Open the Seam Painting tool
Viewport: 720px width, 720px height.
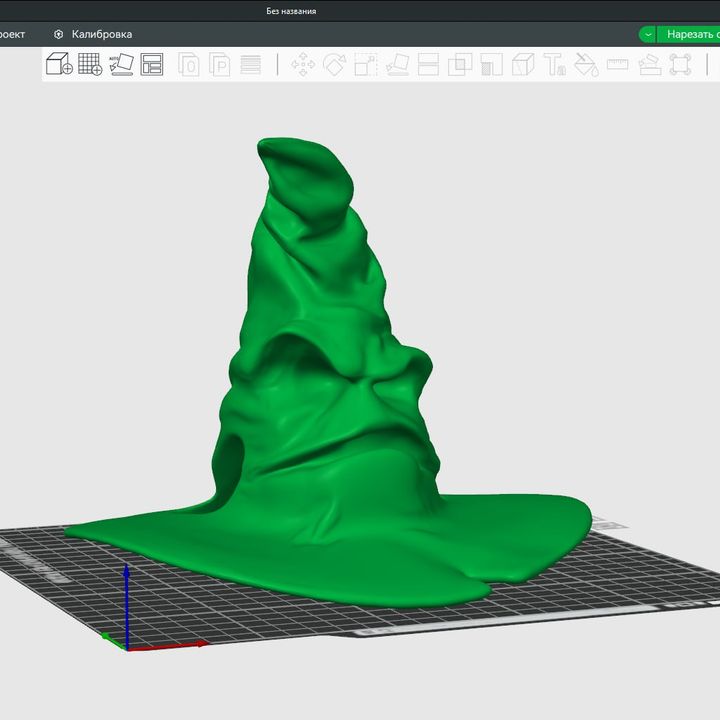click(x=523, y=65)
